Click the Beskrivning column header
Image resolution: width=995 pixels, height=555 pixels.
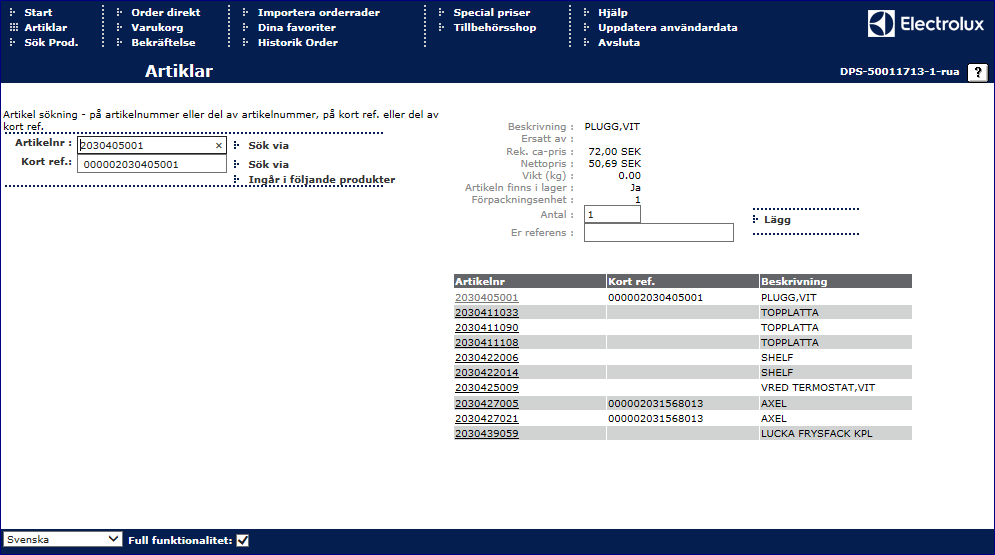(x=836, y=281)
